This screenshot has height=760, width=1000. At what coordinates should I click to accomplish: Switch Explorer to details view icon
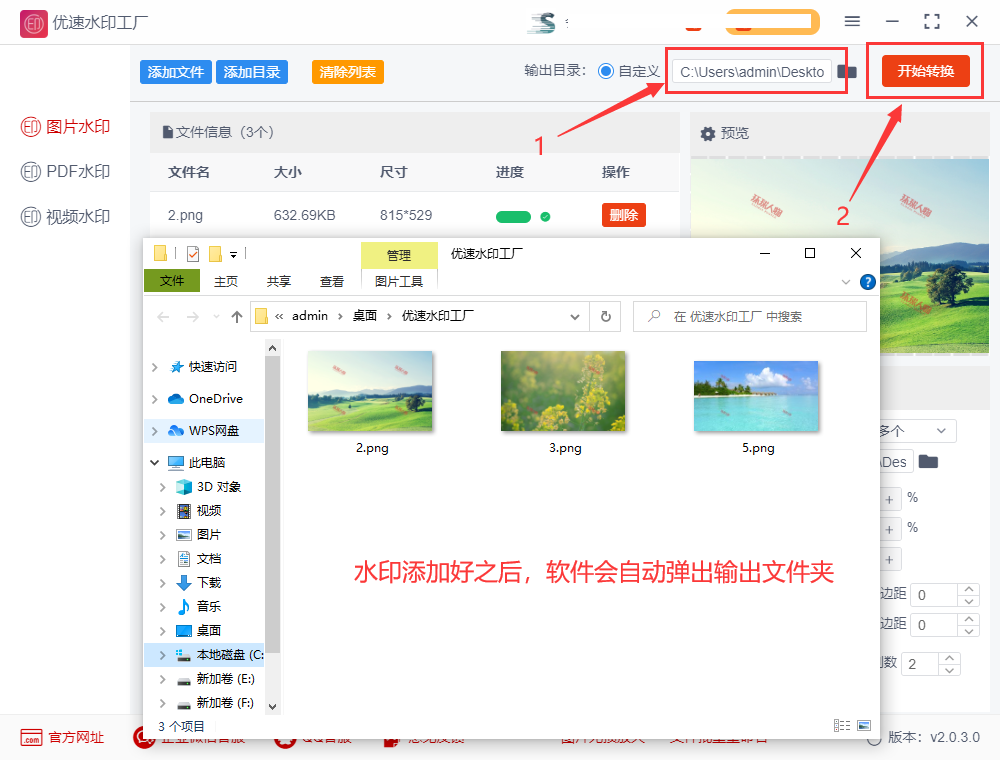(842, 726)
